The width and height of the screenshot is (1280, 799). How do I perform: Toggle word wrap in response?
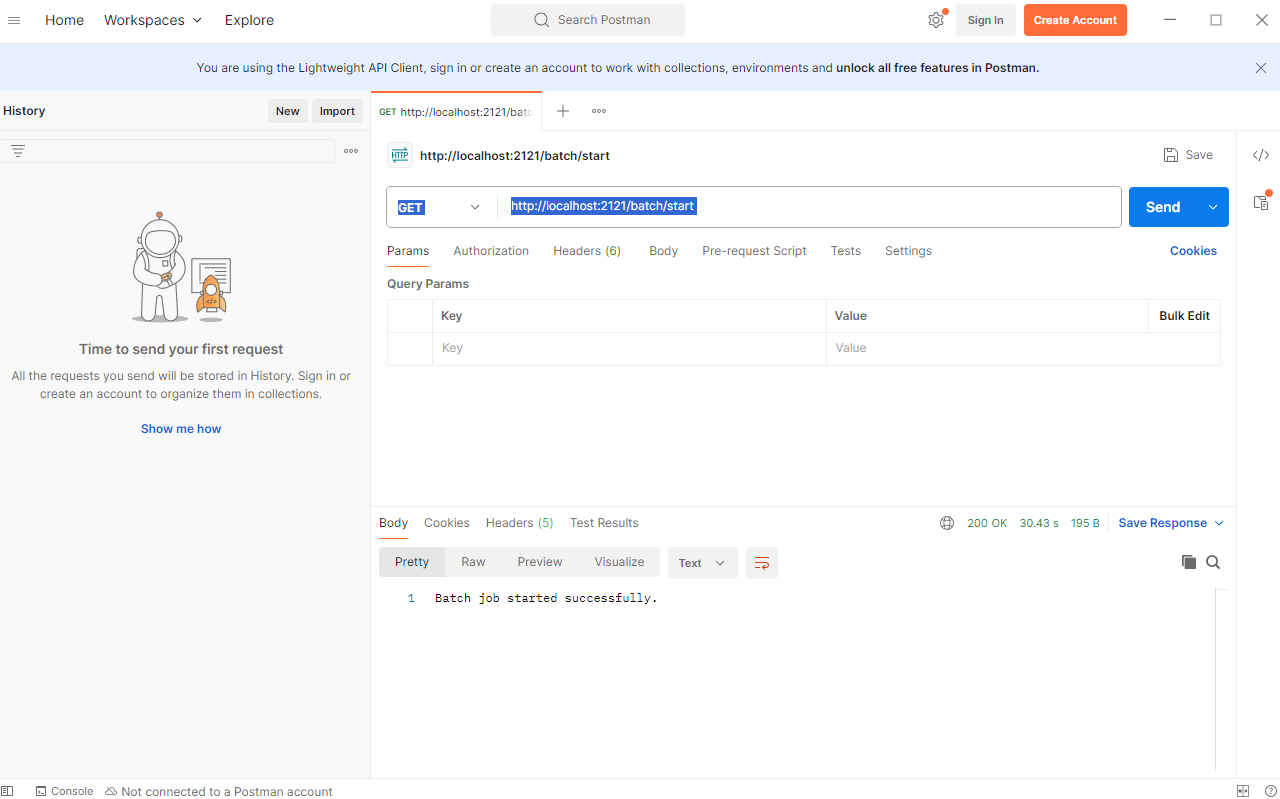[x=762, y=563]
